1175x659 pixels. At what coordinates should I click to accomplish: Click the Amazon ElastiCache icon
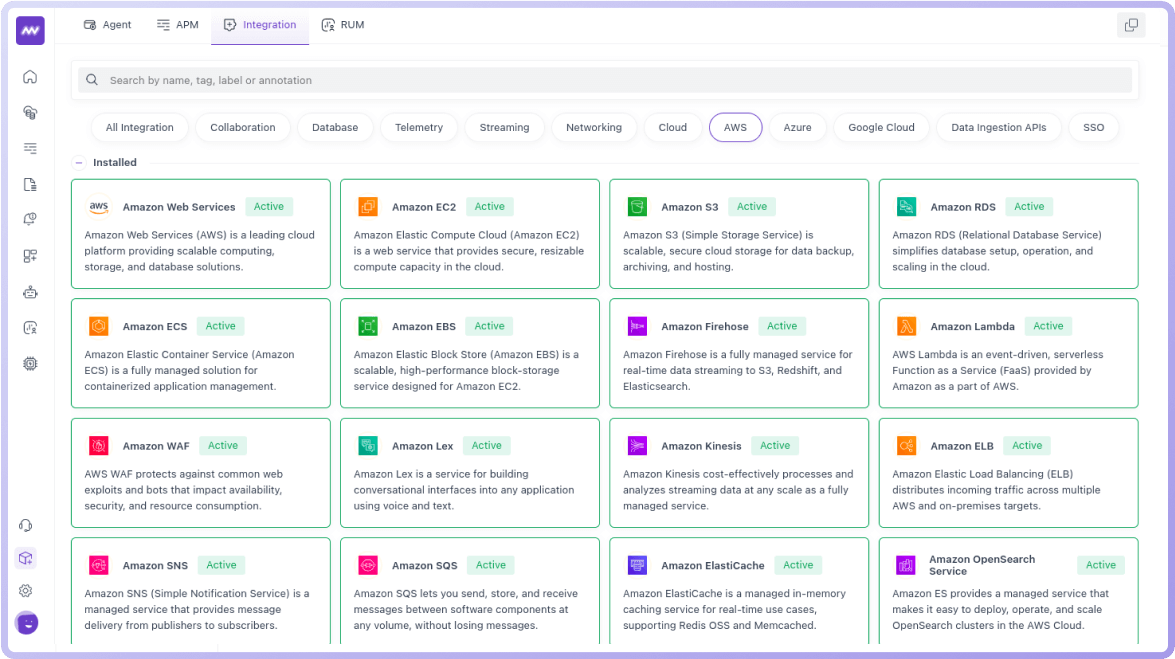(637, 565)
